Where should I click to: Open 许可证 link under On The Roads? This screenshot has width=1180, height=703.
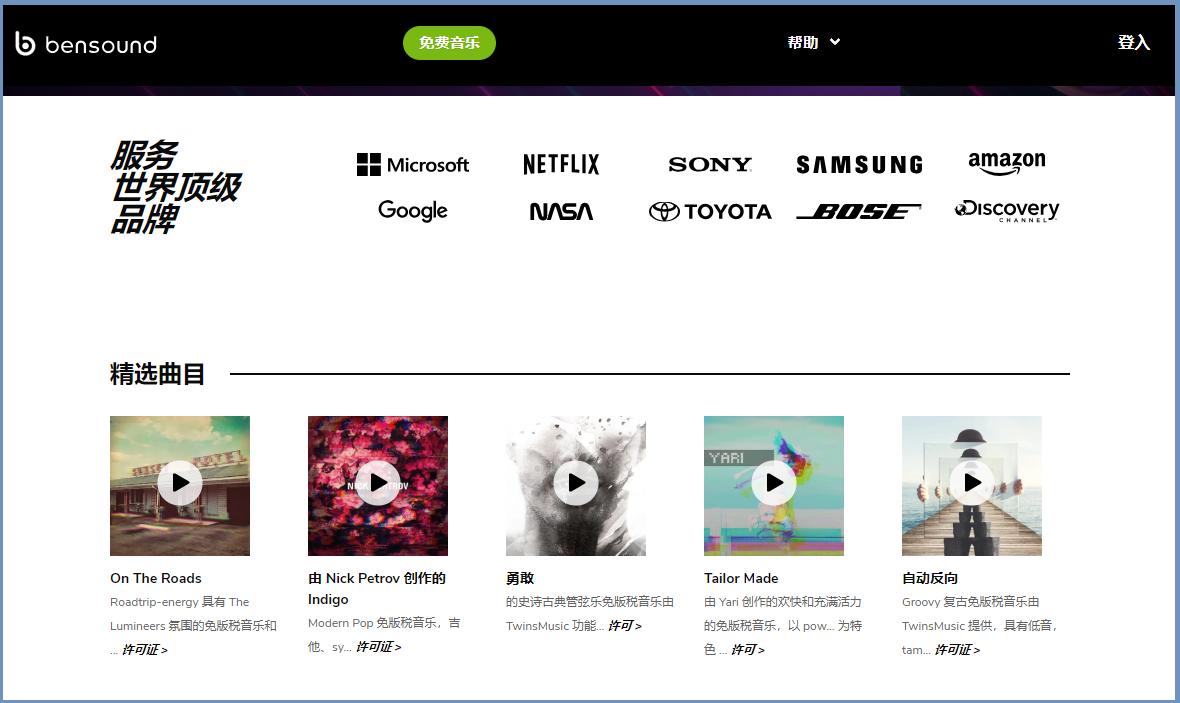coord(144,650)
